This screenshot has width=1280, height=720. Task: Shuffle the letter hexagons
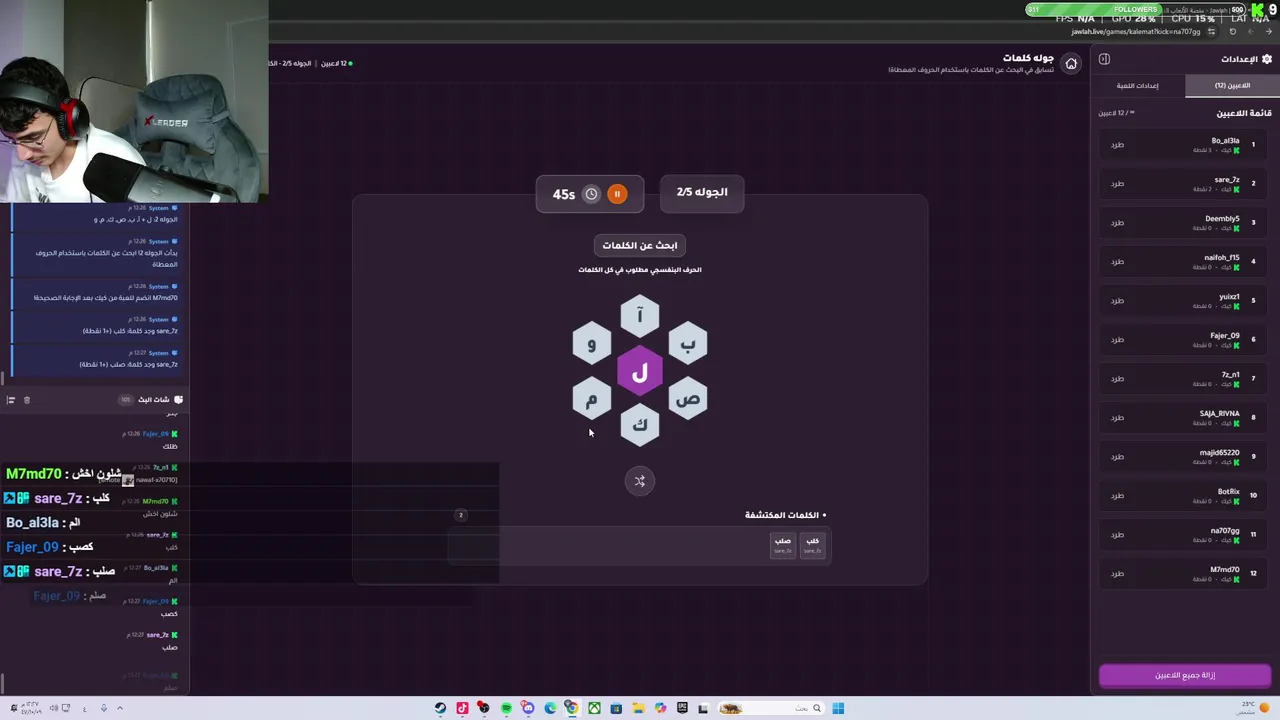pos(640,481)
